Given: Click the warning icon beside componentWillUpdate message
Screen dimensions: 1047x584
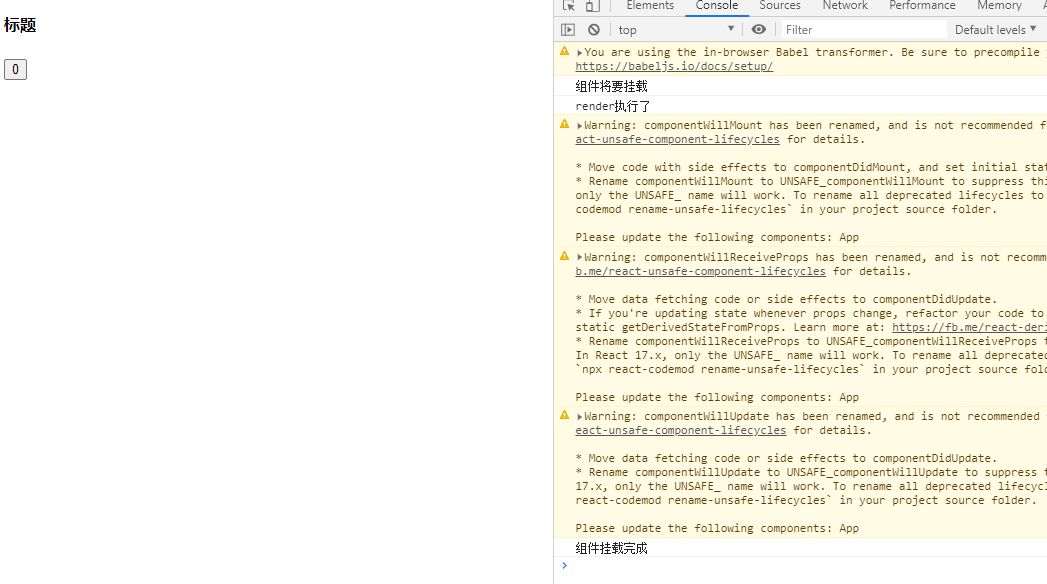Looking at the screenshot, I should click(564, 415).
